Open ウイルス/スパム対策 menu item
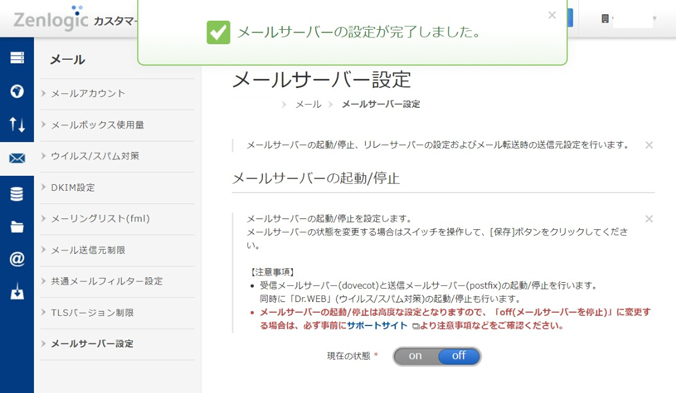676x393 pixels. [95, 156]
